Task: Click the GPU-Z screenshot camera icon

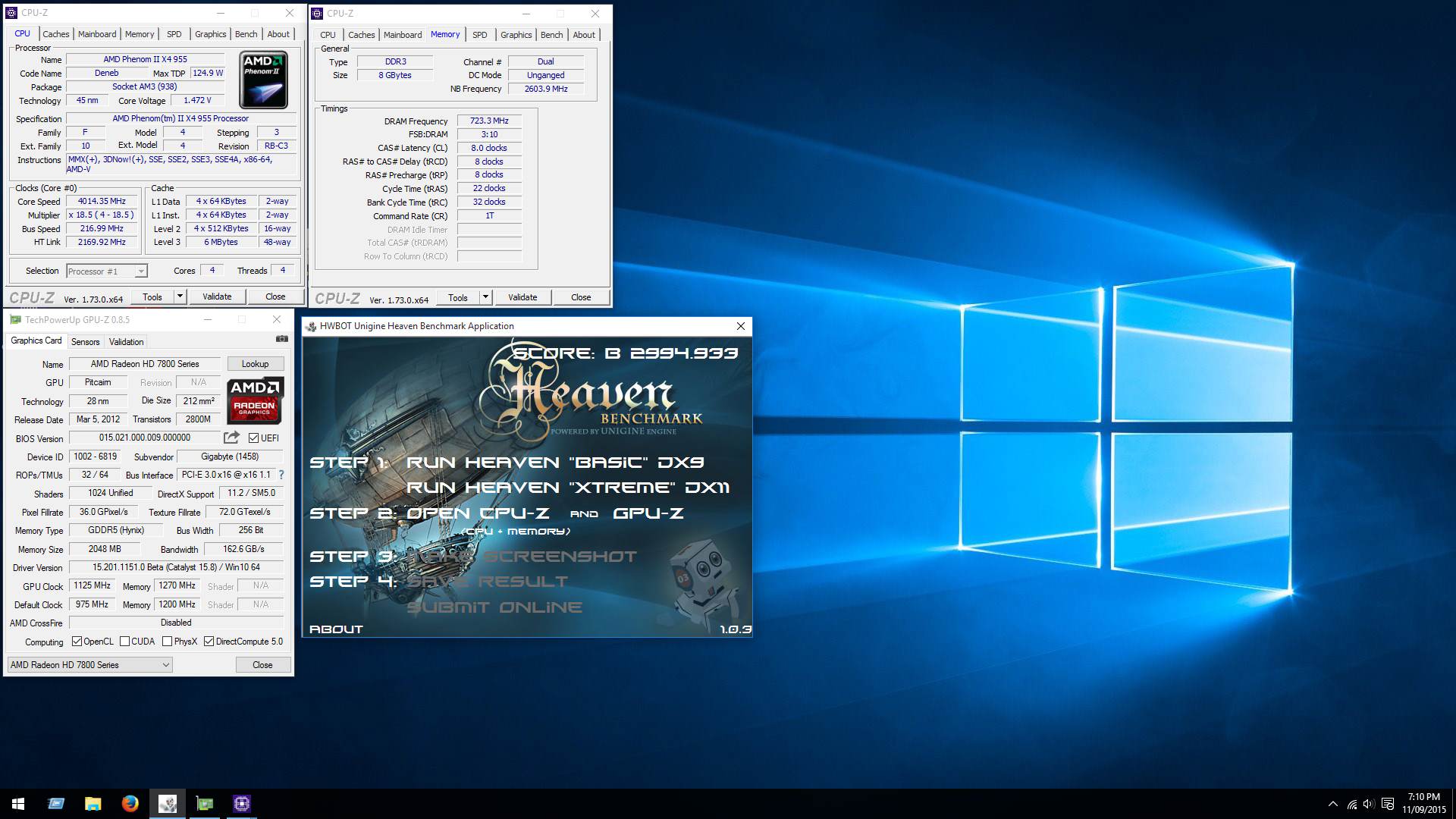Action: point(281,339)
